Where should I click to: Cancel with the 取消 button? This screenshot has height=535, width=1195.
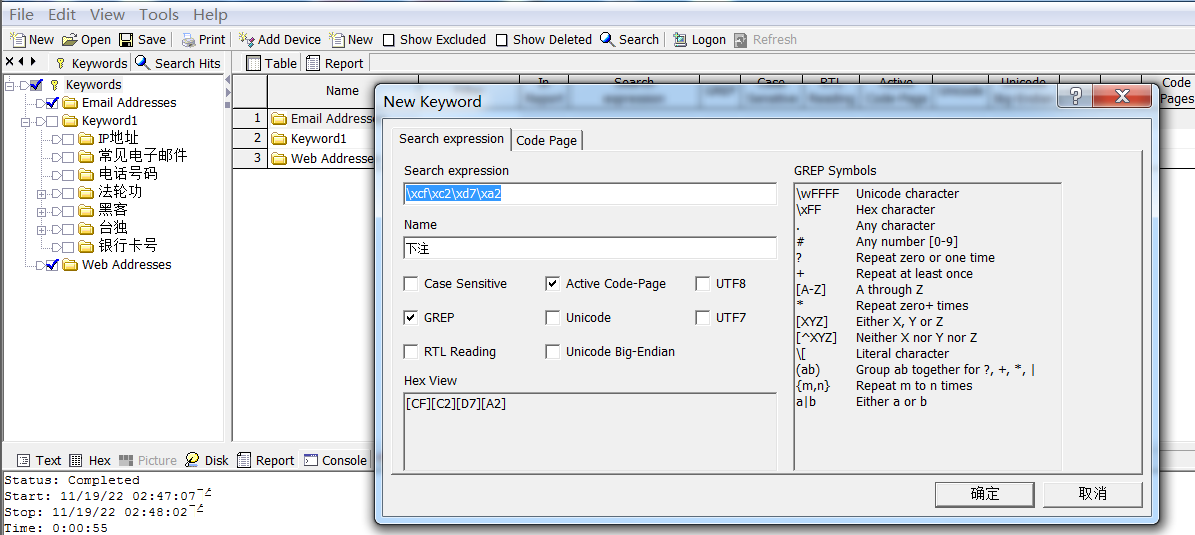pos(1093,494)
